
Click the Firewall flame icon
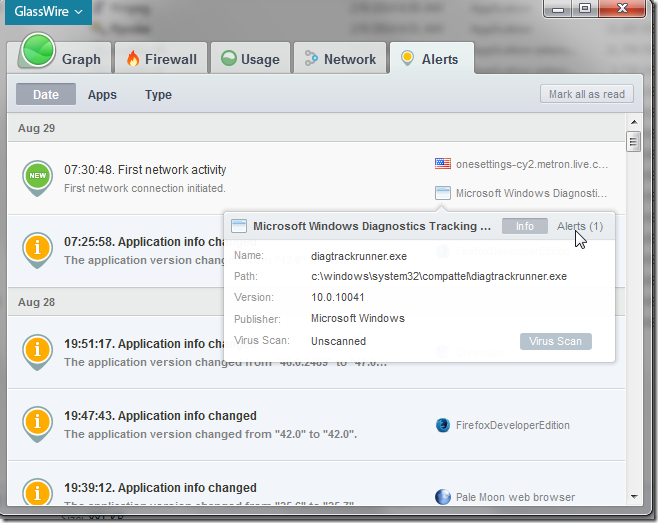tap(133, 58)
